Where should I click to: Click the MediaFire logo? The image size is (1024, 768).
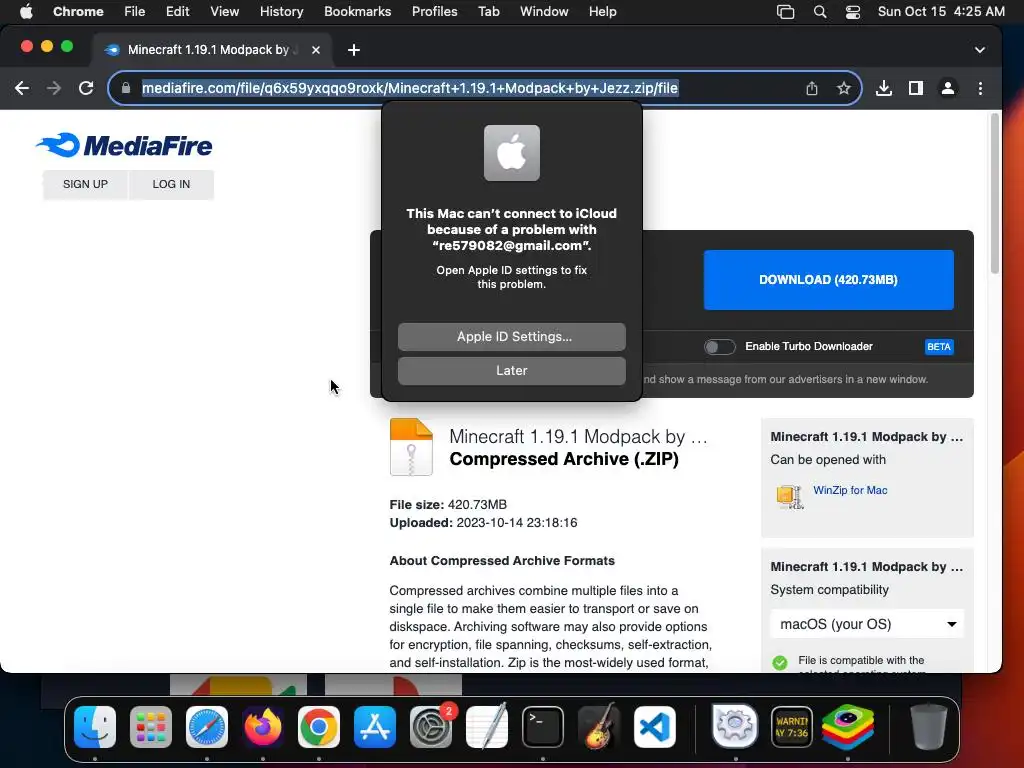[124, 145]
